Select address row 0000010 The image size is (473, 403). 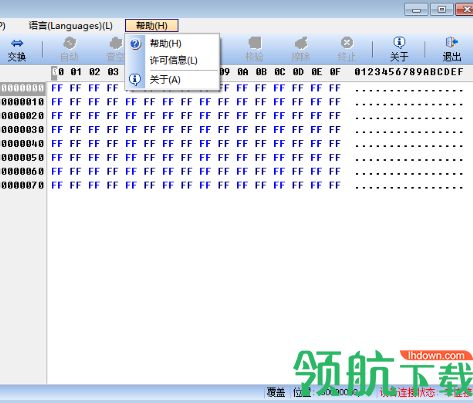(x=22, y=102)
